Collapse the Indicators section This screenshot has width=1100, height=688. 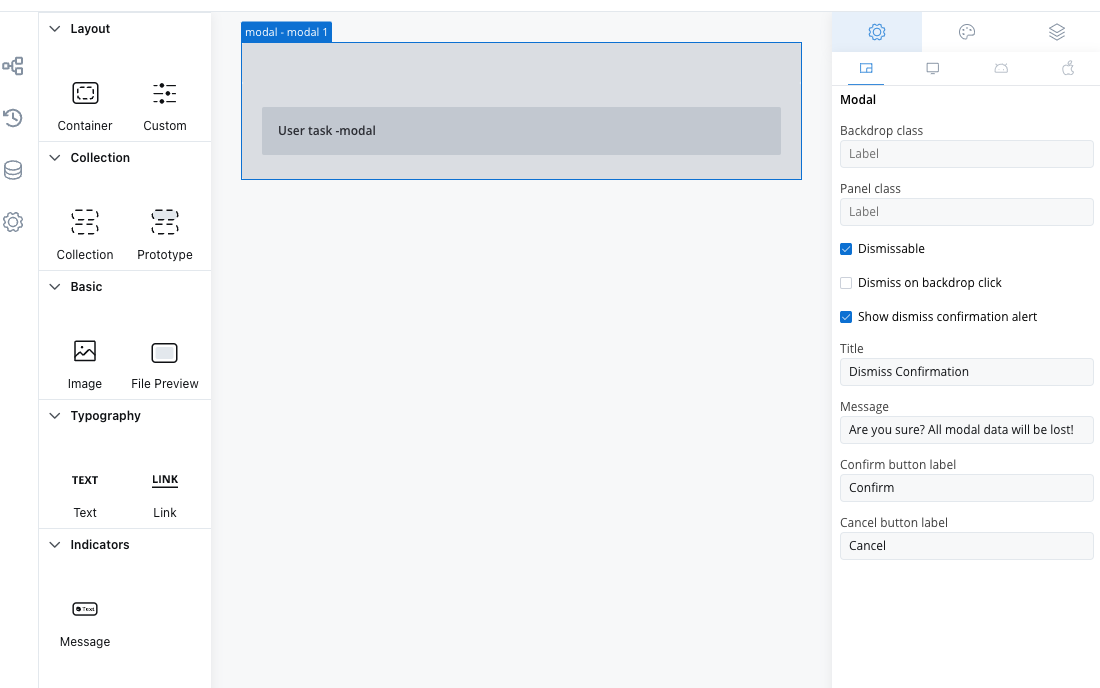[55, 545]
